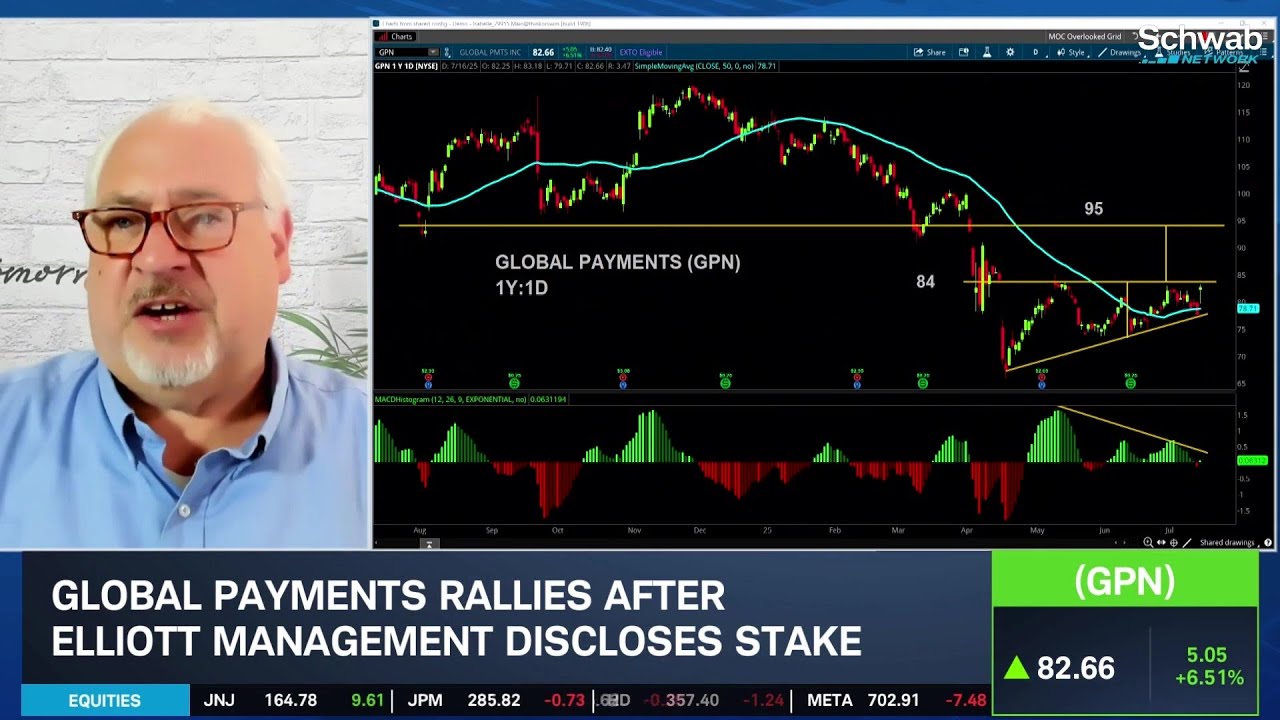Select the drawing pencil icon at bottom
This screenshot has width=1280, height=720.
click(x=1187, y=542)
